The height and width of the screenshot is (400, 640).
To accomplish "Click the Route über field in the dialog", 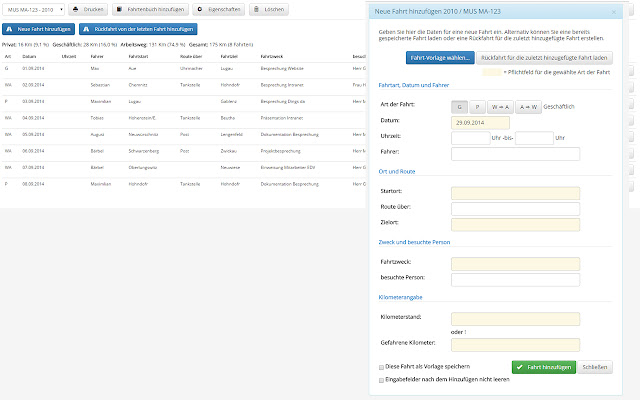I will [516, 209].
